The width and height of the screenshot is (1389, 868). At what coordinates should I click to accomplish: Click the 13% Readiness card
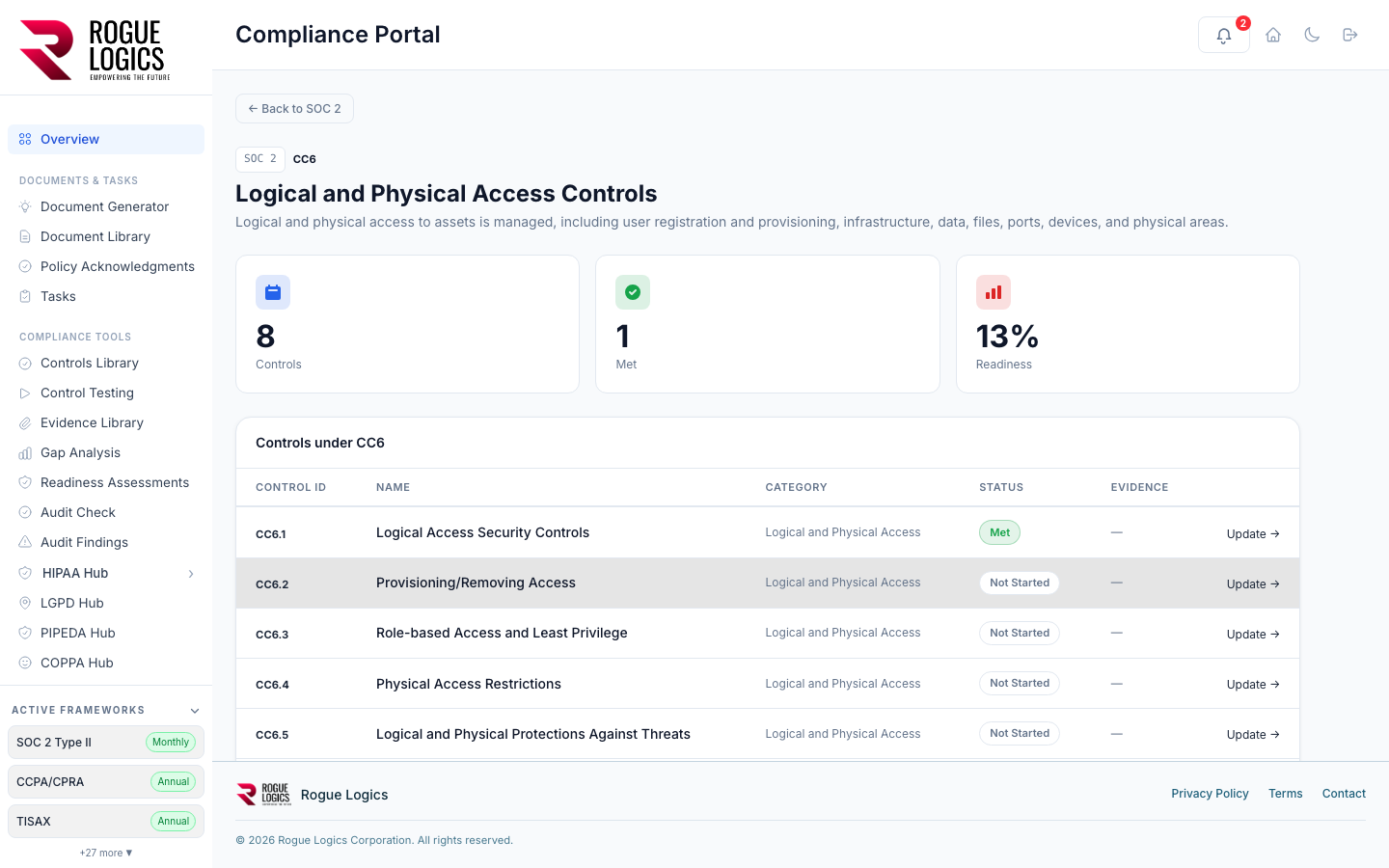[1128, 324]
